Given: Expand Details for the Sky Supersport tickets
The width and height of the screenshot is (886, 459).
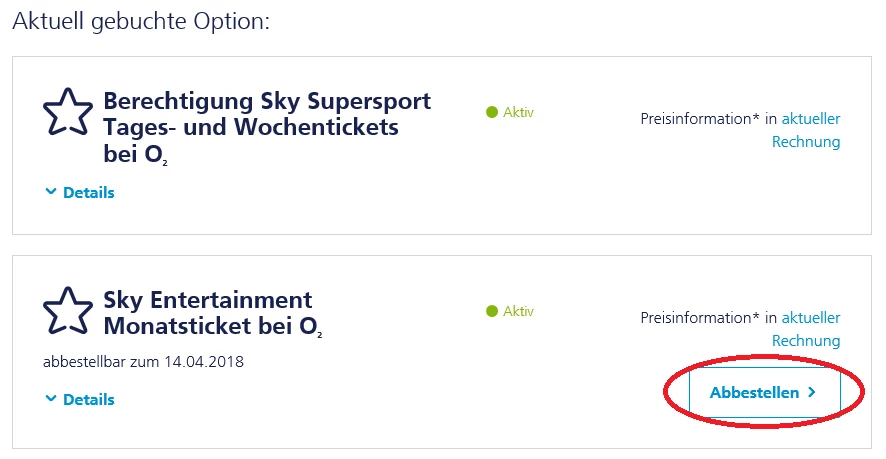Looking at the screenshot, I should [88, 192].
